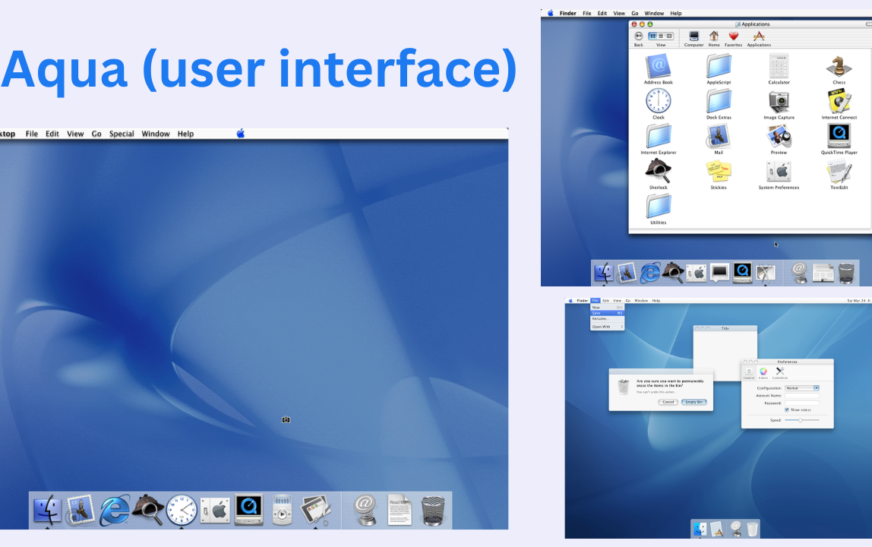Launch TextEdit from the Applications window
The width and height of the screenshot is (872, 547).
pyautogui.click(x=839, y=172)
